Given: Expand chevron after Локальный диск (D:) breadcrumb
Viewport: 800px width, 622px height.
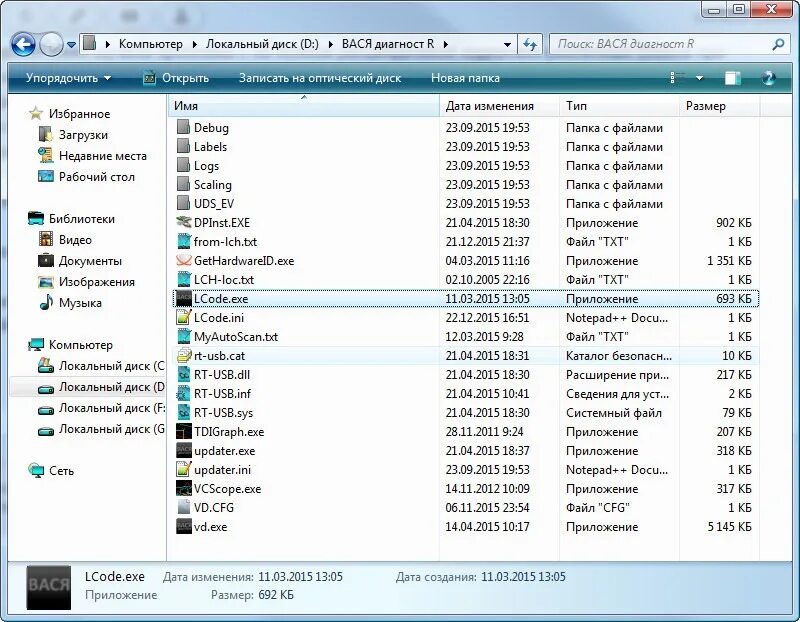Looking at the screenshot, I should click(x=331, y=44).
